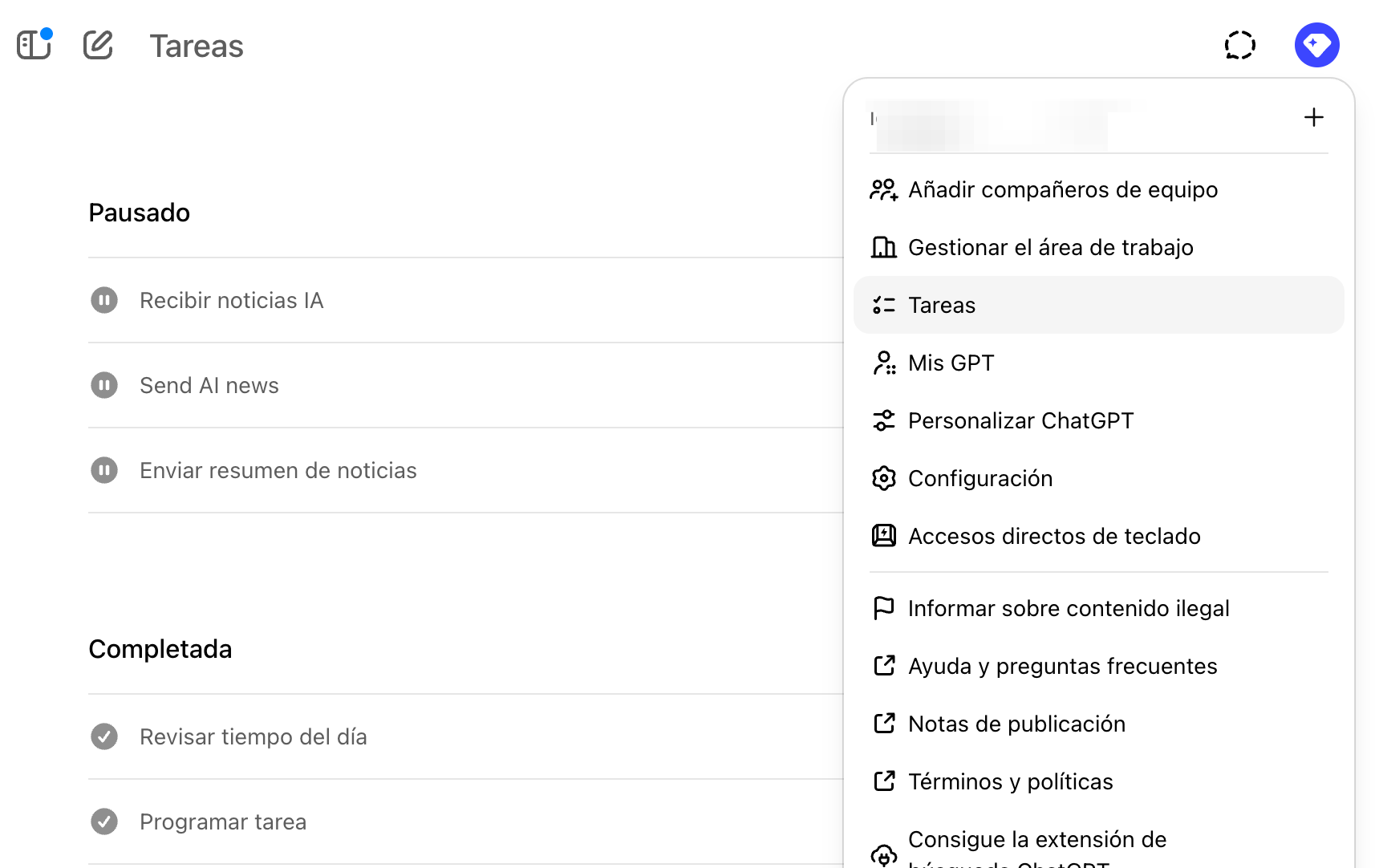Open Ayuda y preguntas frecuentes link
This screenshot has height=868, width=1375.
[1098, 666]
